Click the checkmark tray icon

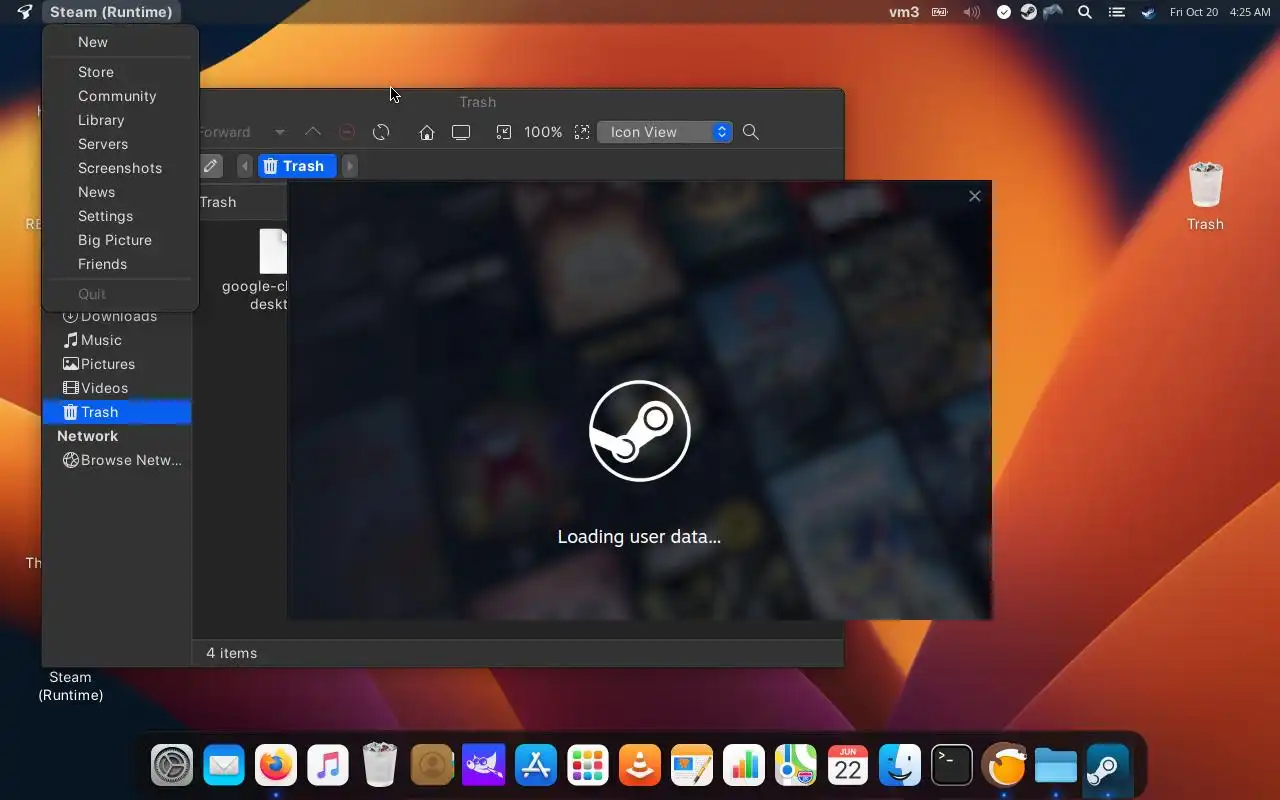[1004, 12]
